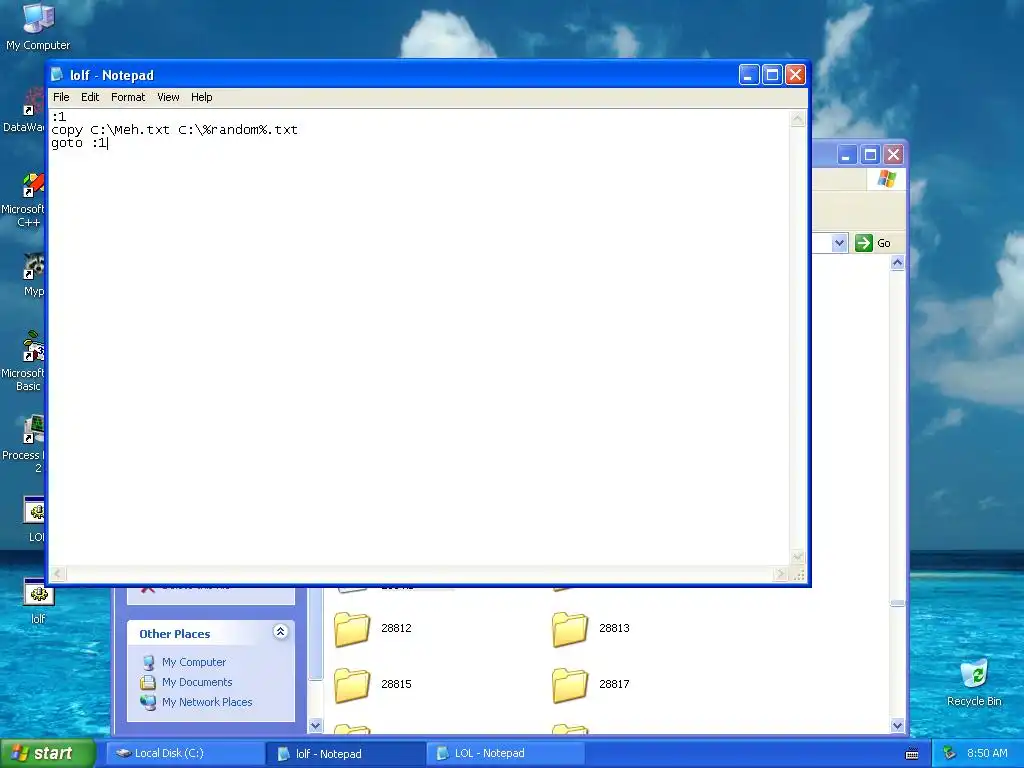Viewport: 1024px width, 768px height.
Task: Click the My Documents icon in Other Places
Action: [148, 682]
